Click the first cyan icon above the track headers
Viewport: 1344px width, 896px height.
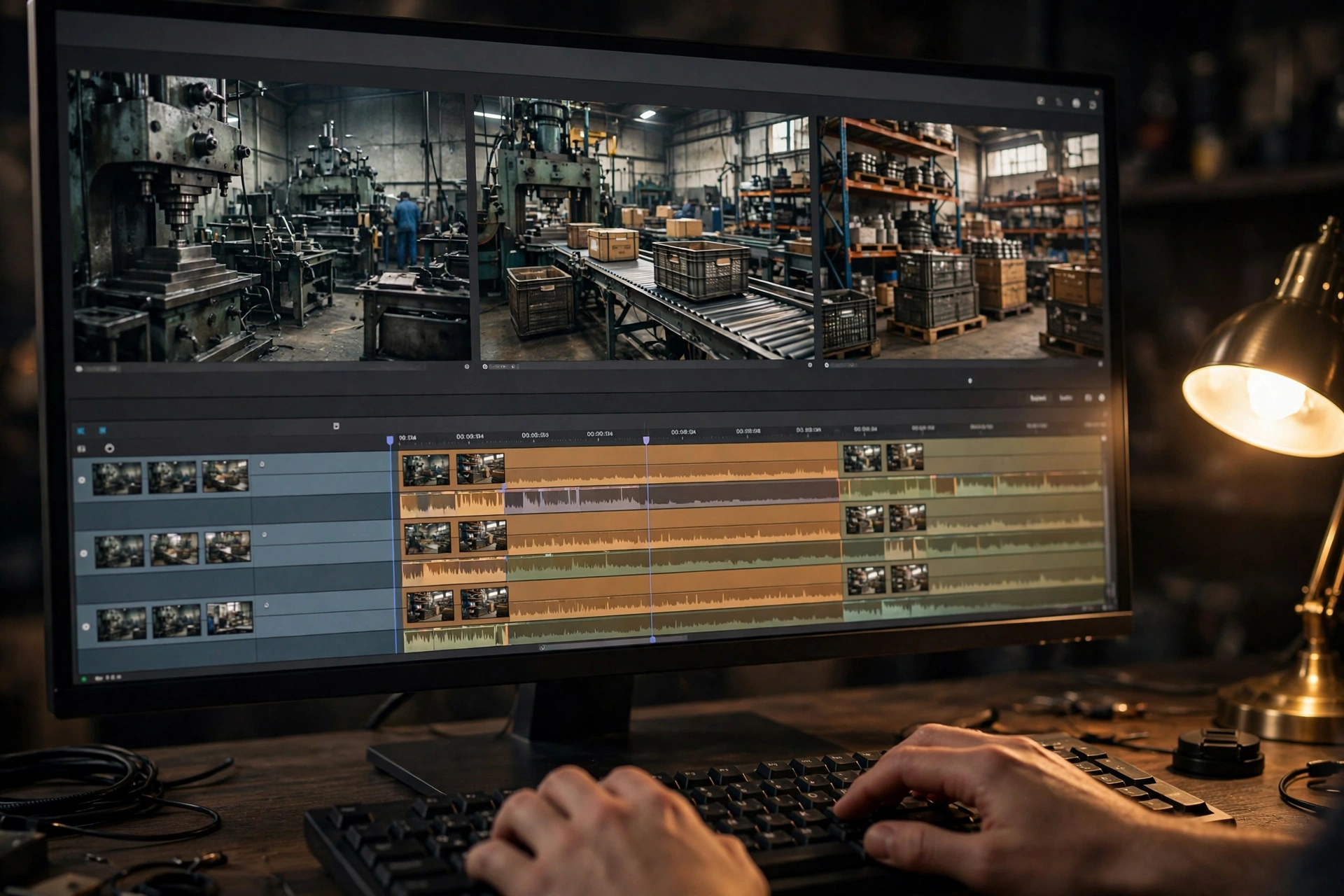click(x=81, y=430)
